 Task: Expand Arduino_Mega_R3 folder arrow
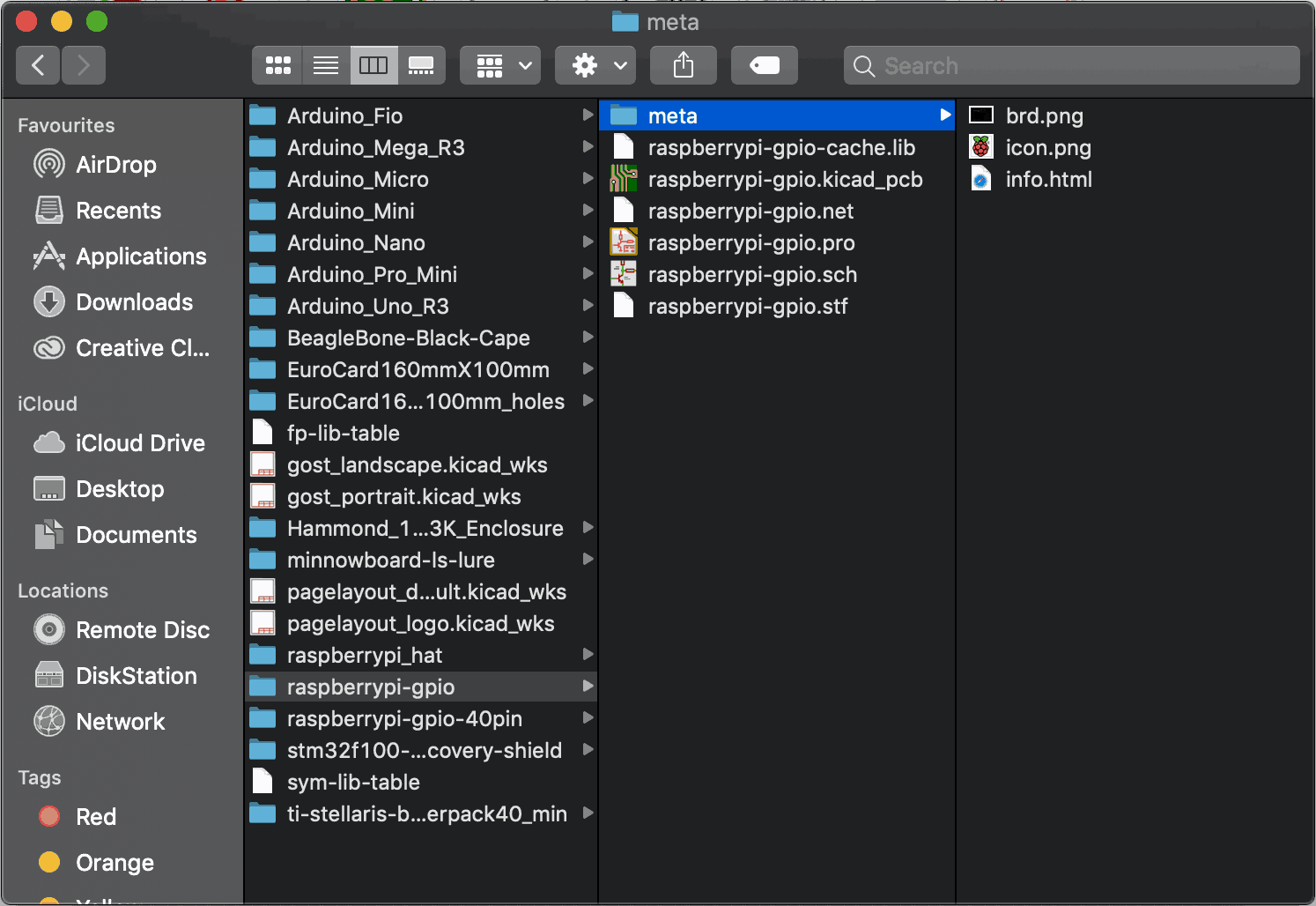(588, 146)
